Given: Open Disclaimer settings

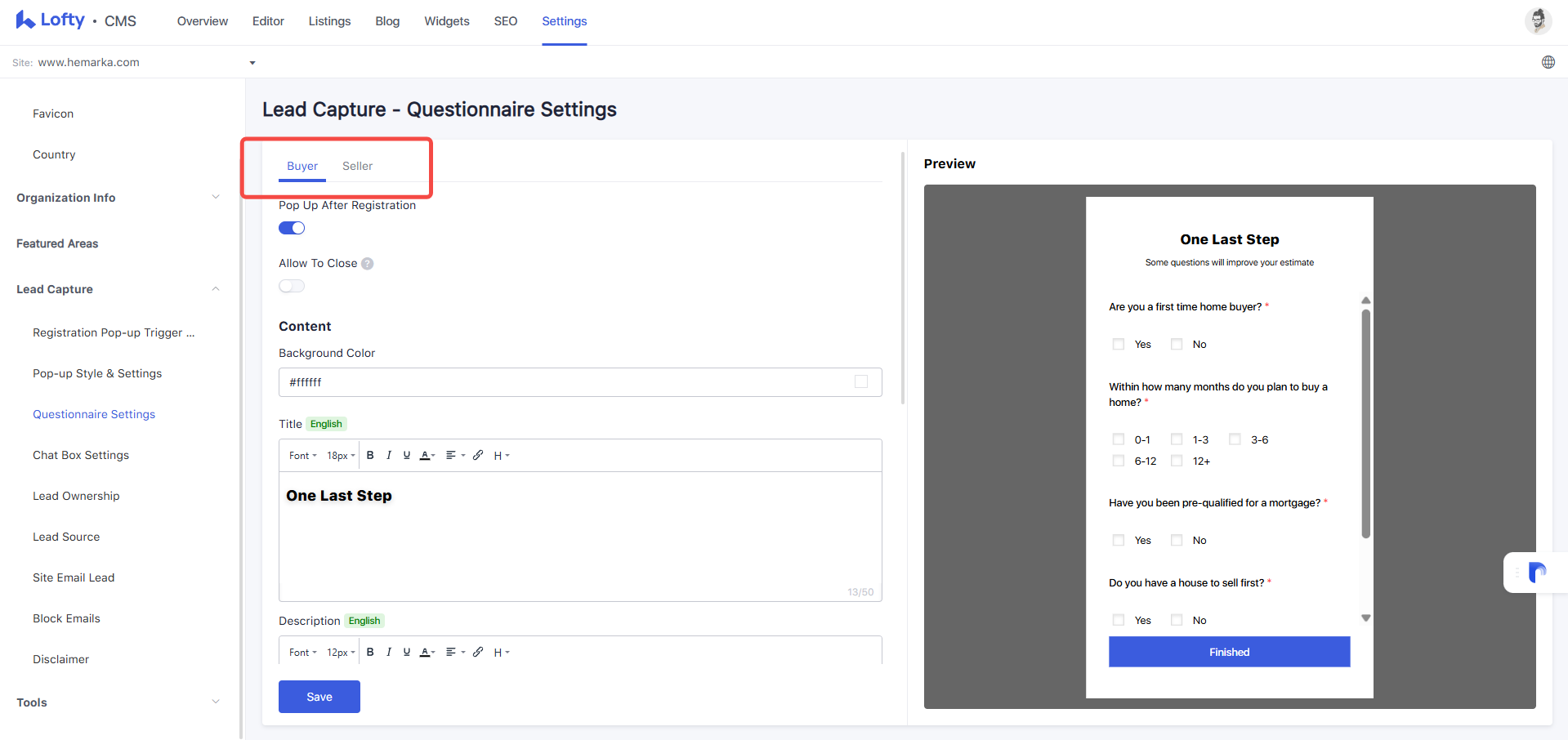Looking at the screenshot, I should [61, 659].
